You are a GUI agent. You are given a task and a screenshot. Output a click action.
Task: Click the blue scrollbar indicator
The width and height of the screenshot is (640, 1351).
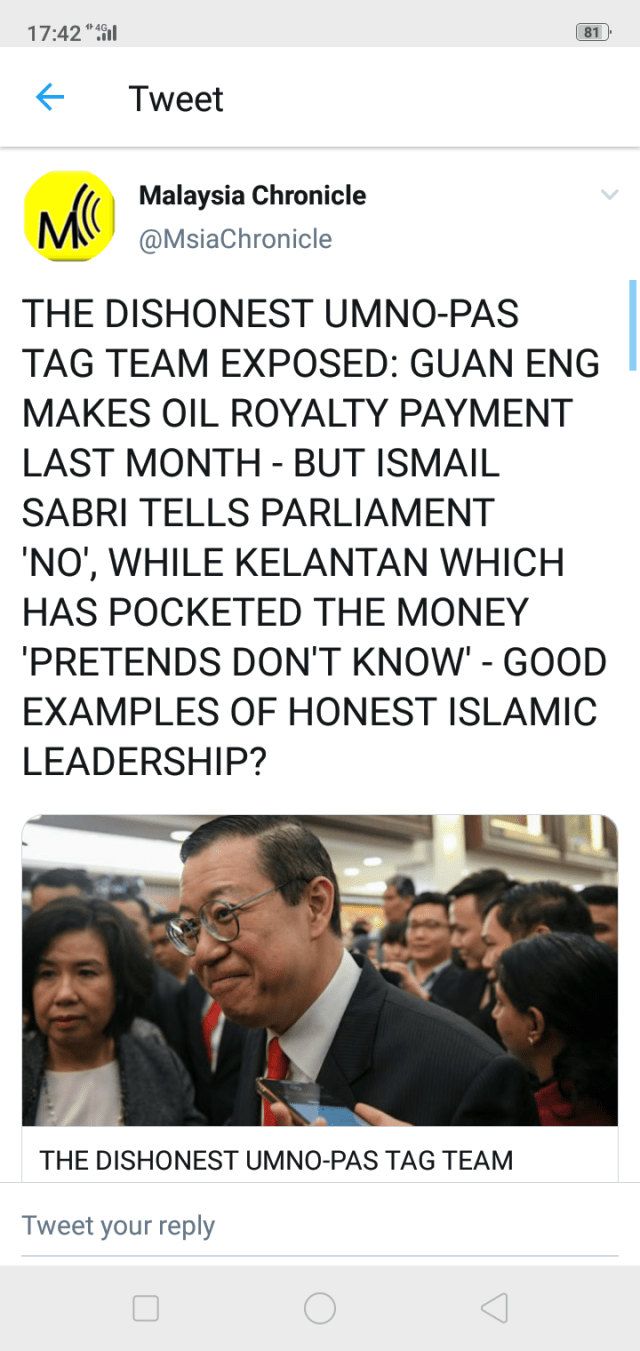click(632, 325)
